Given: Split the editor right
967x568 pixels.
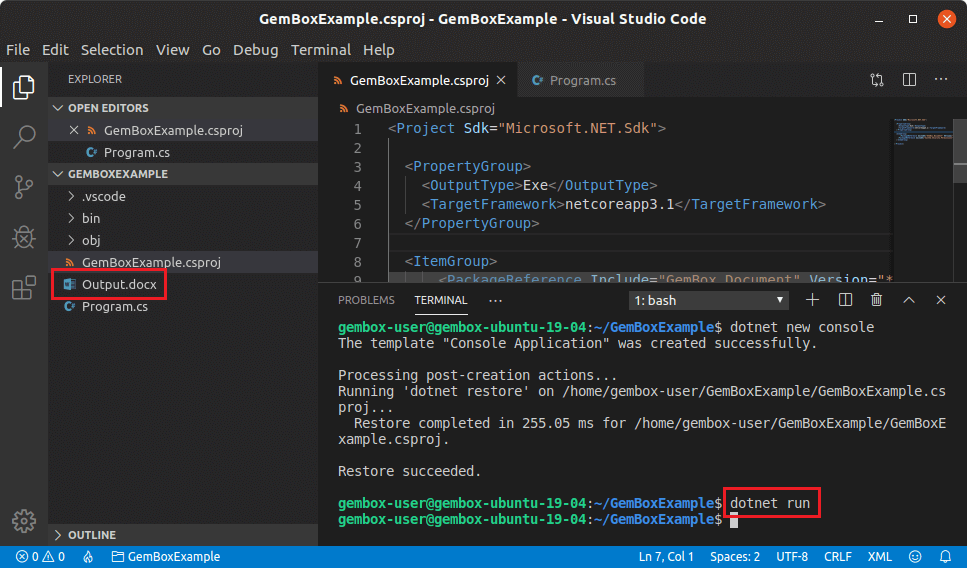Looking at the screenshot, I should [x=909, y=80].
